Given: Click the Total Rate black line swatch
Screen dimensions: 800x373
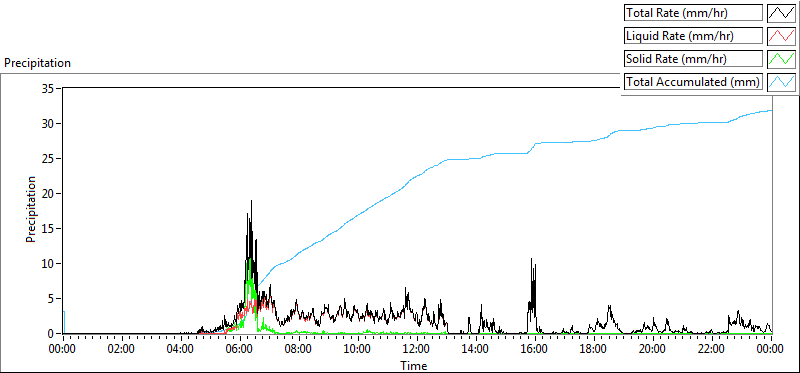Looking at the screenshot, I should click(781, 13).
